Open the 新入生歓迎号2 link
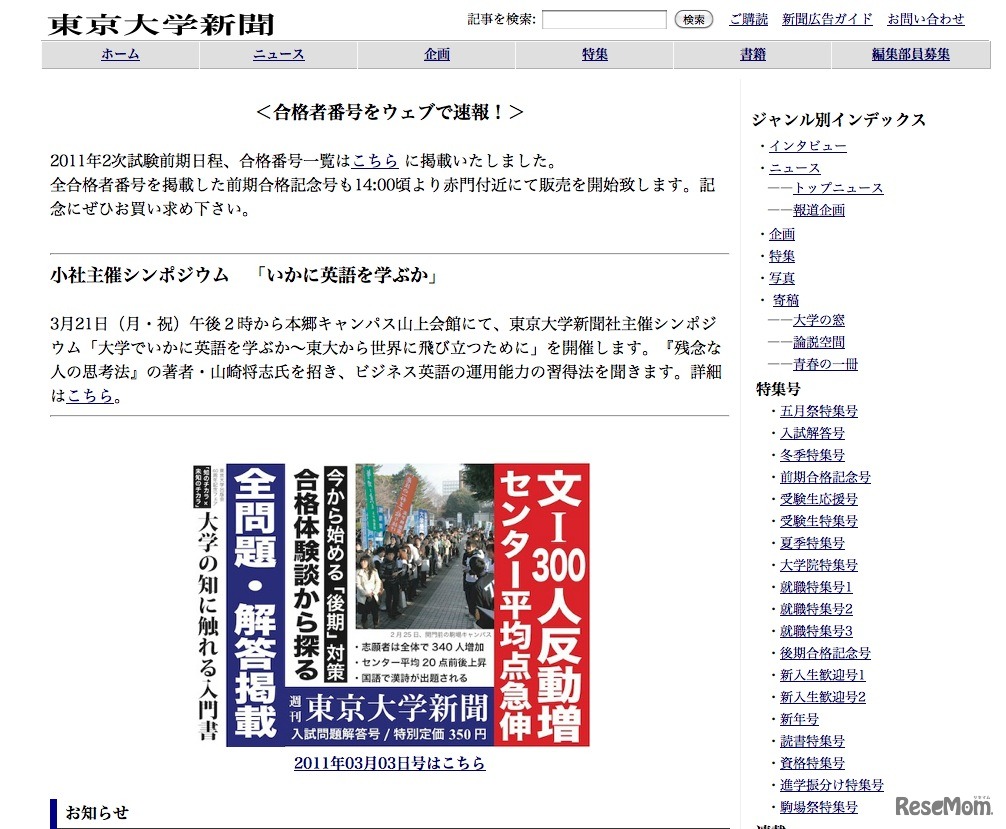This screenshot has width=1006, height=829. 823,697
